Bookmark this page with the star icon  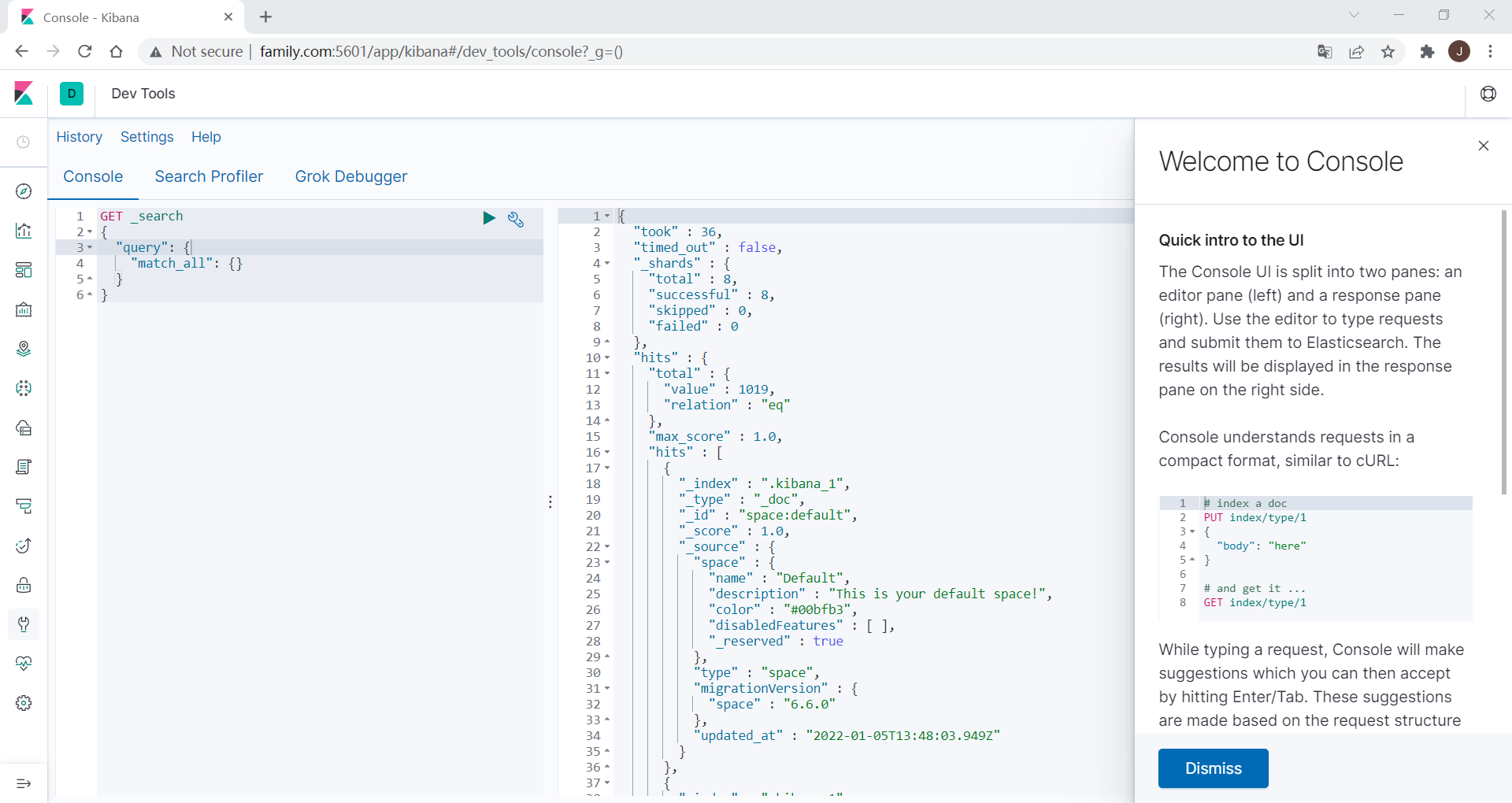pos(1388,52)
